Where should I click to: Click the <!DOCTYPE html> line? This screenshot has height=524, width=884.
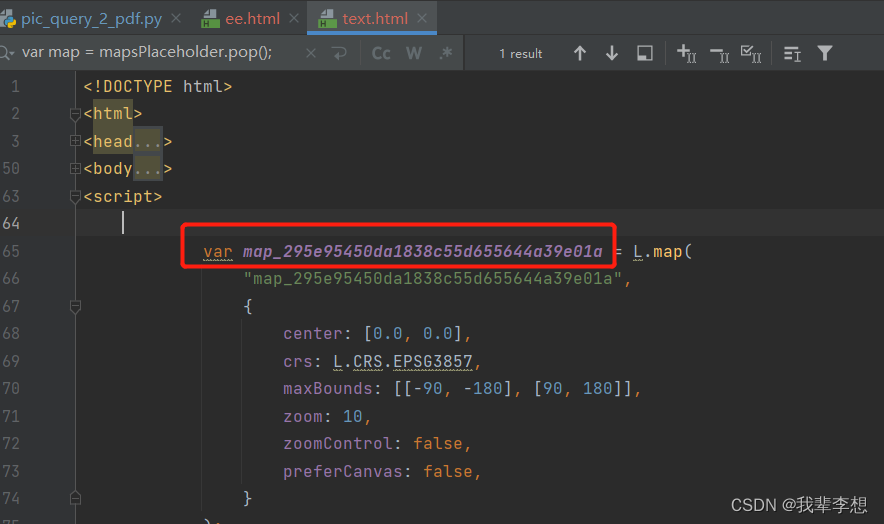tap(158, 87)
